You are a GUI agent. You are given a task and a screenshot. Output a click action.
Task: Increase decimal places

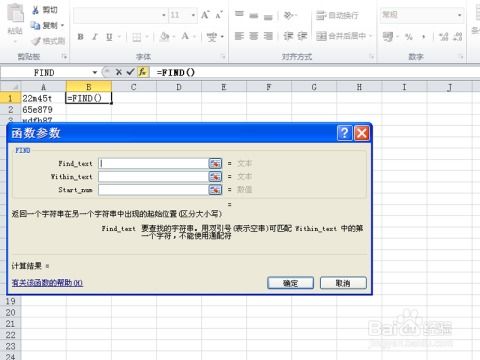pos(444,37)
